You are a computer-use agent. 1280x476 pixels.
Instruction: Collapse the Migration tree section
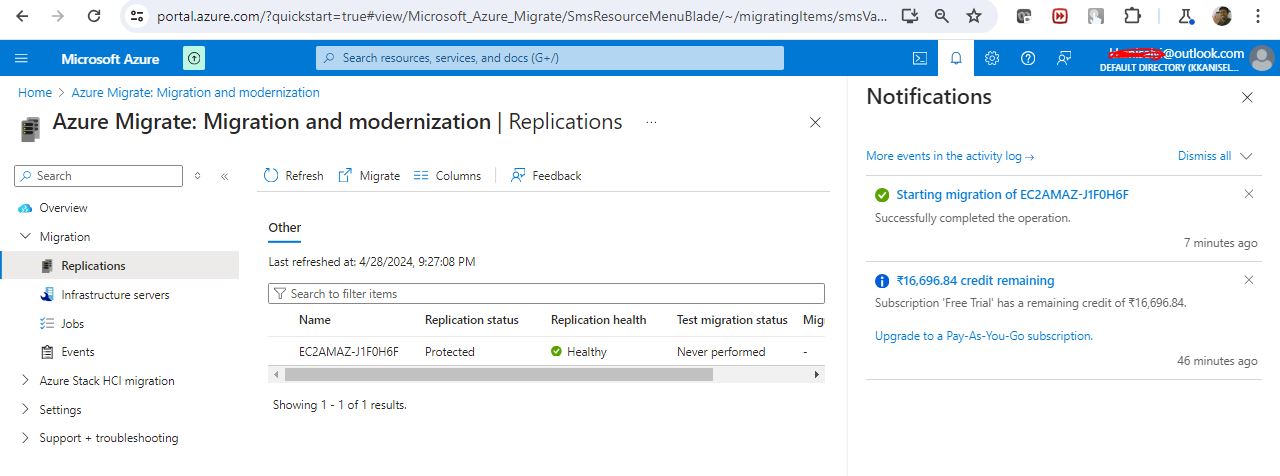pos(26,237)
